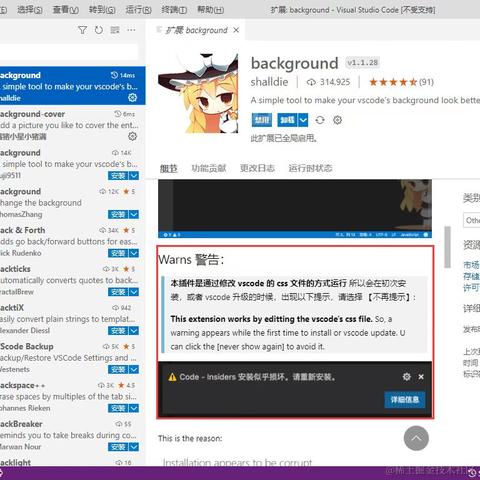The height and width of the screenshot is (480, 480).
Task: Focus the extensions search input field
Action: (x=68, y=52)
